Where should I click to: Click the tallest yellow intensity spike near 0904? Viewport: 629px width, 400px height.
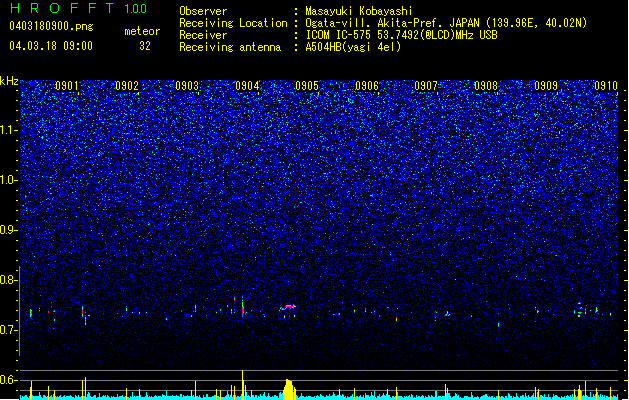click(x=242, y=385)
